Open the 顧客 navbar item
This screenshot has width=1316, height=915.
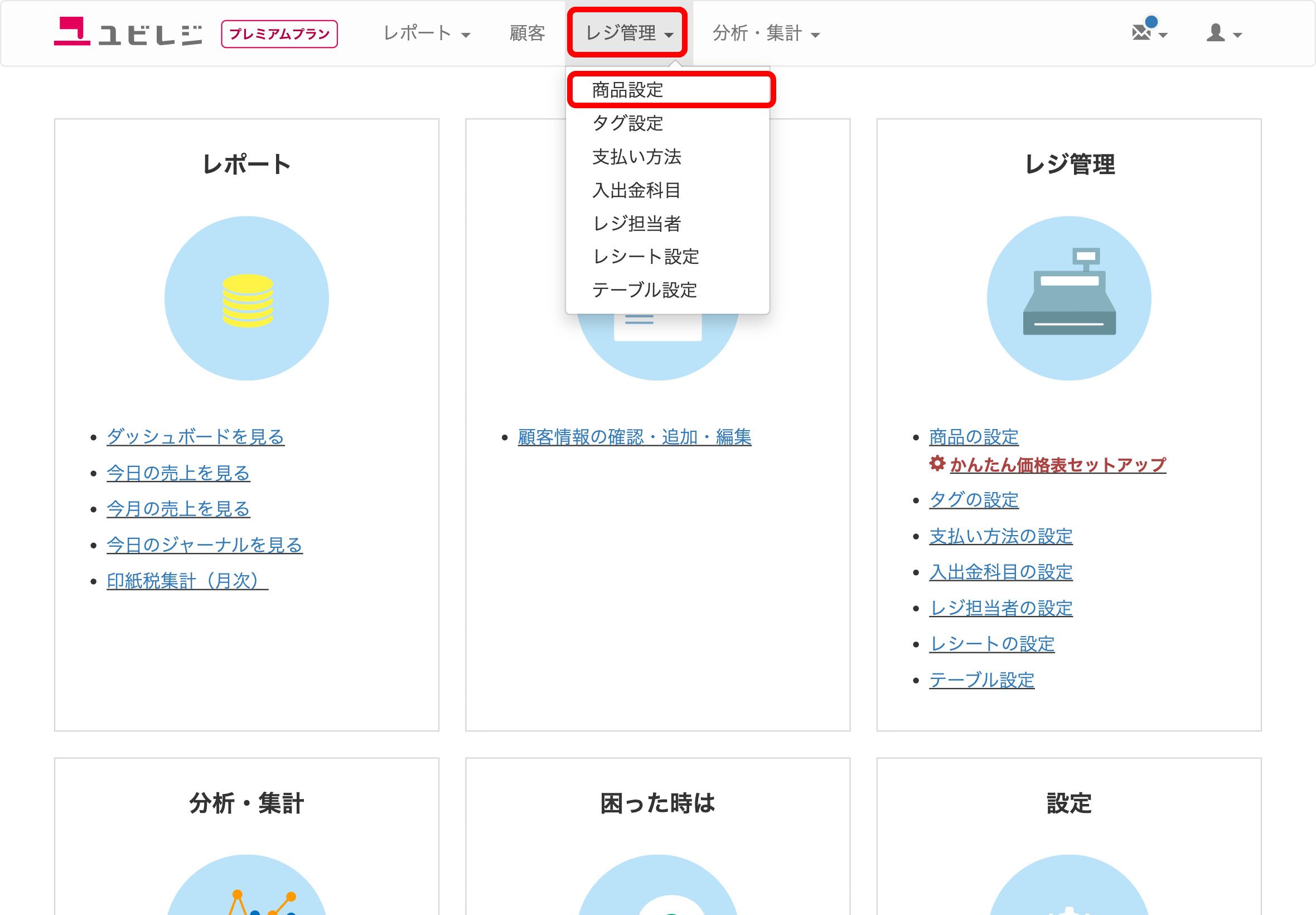point(527,33)
